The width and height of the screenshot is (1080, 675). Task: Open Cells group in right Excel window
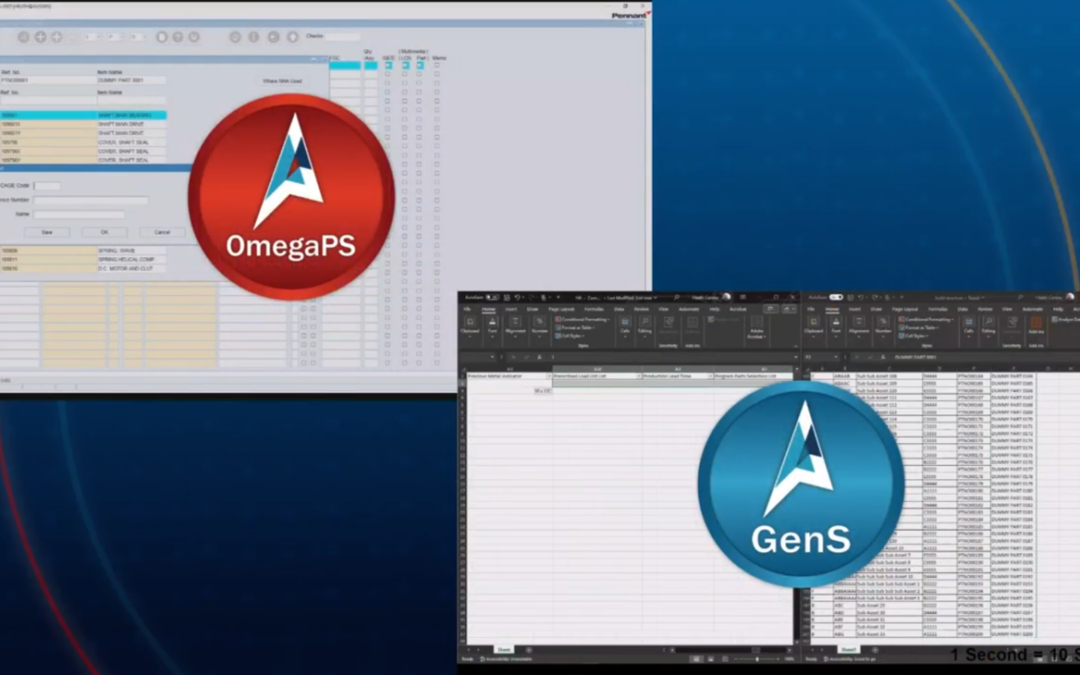968,325
